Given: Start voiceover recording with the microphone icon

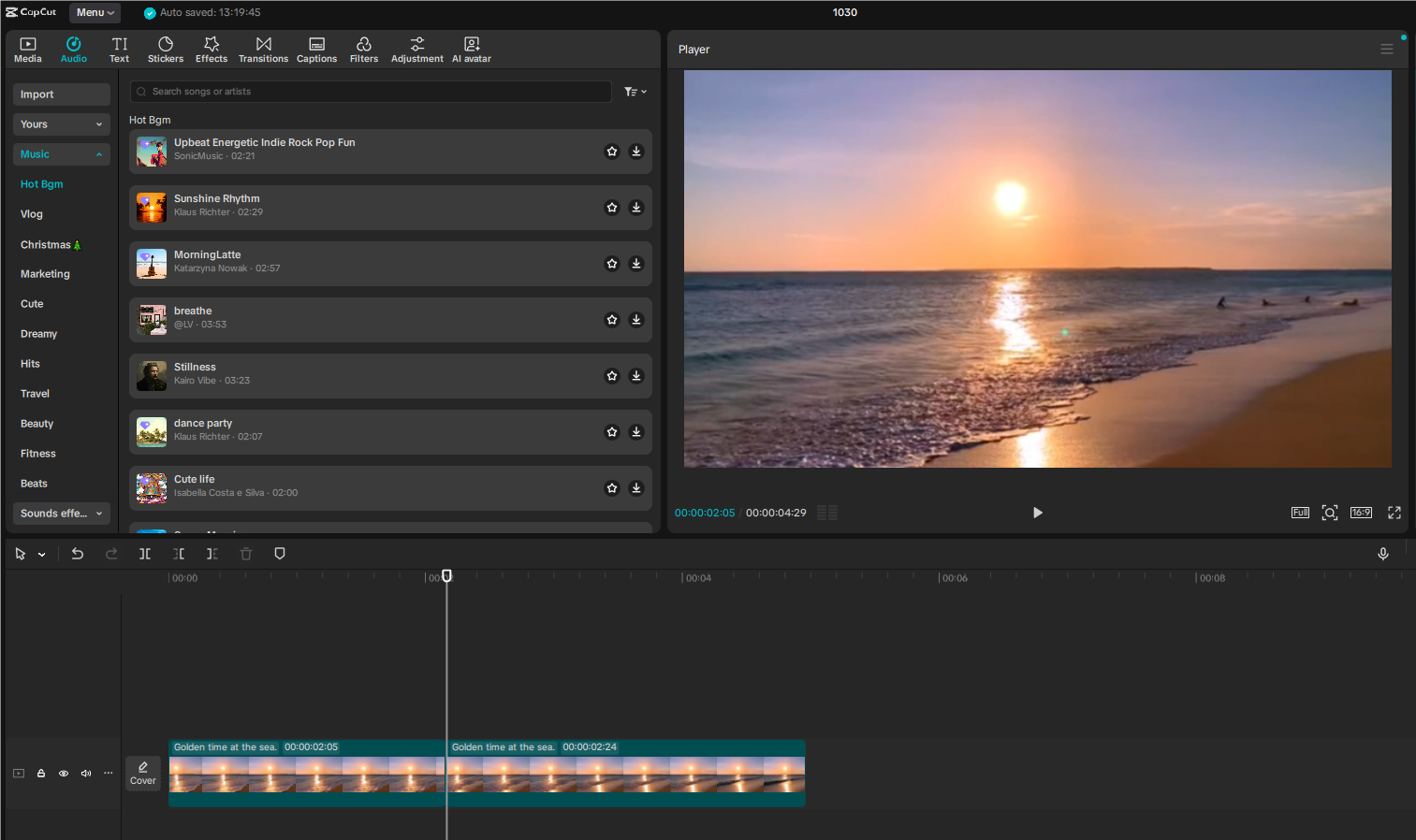Looking at the screenshot, I should 1383,553.
